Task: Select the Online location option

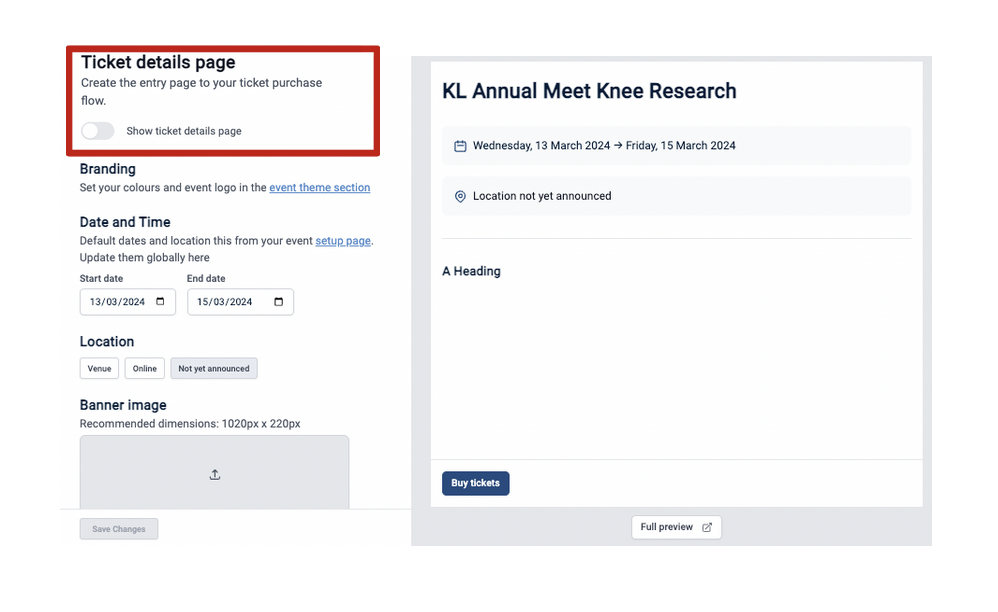Action: (144, 368)
